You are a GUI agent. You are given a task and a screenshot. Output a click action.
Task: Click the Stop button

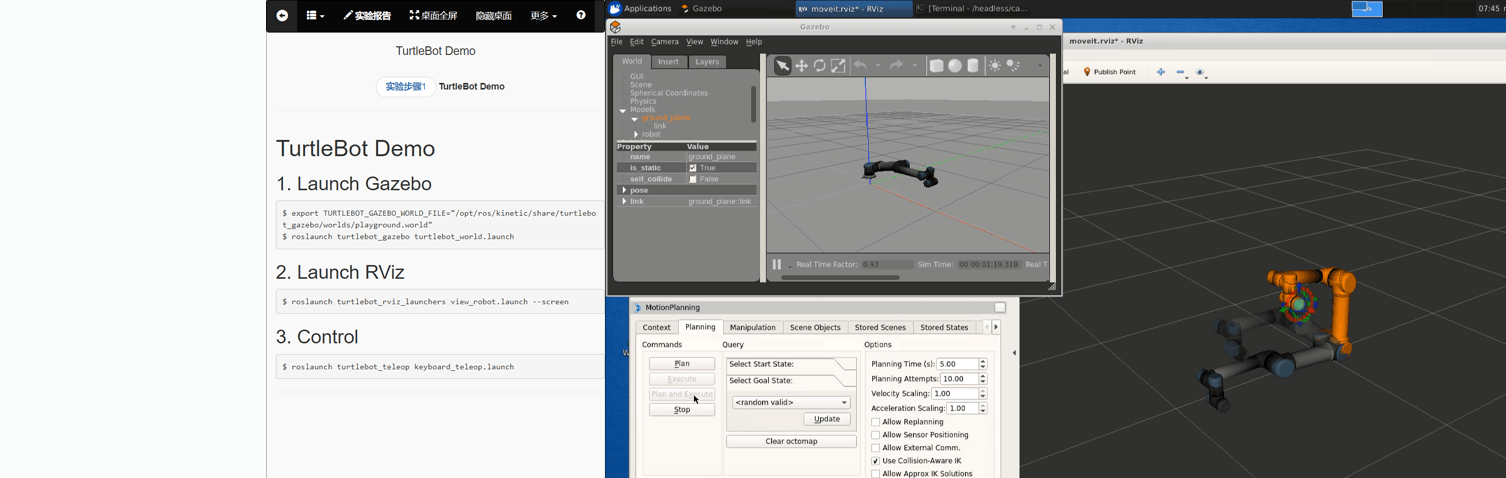682,410
